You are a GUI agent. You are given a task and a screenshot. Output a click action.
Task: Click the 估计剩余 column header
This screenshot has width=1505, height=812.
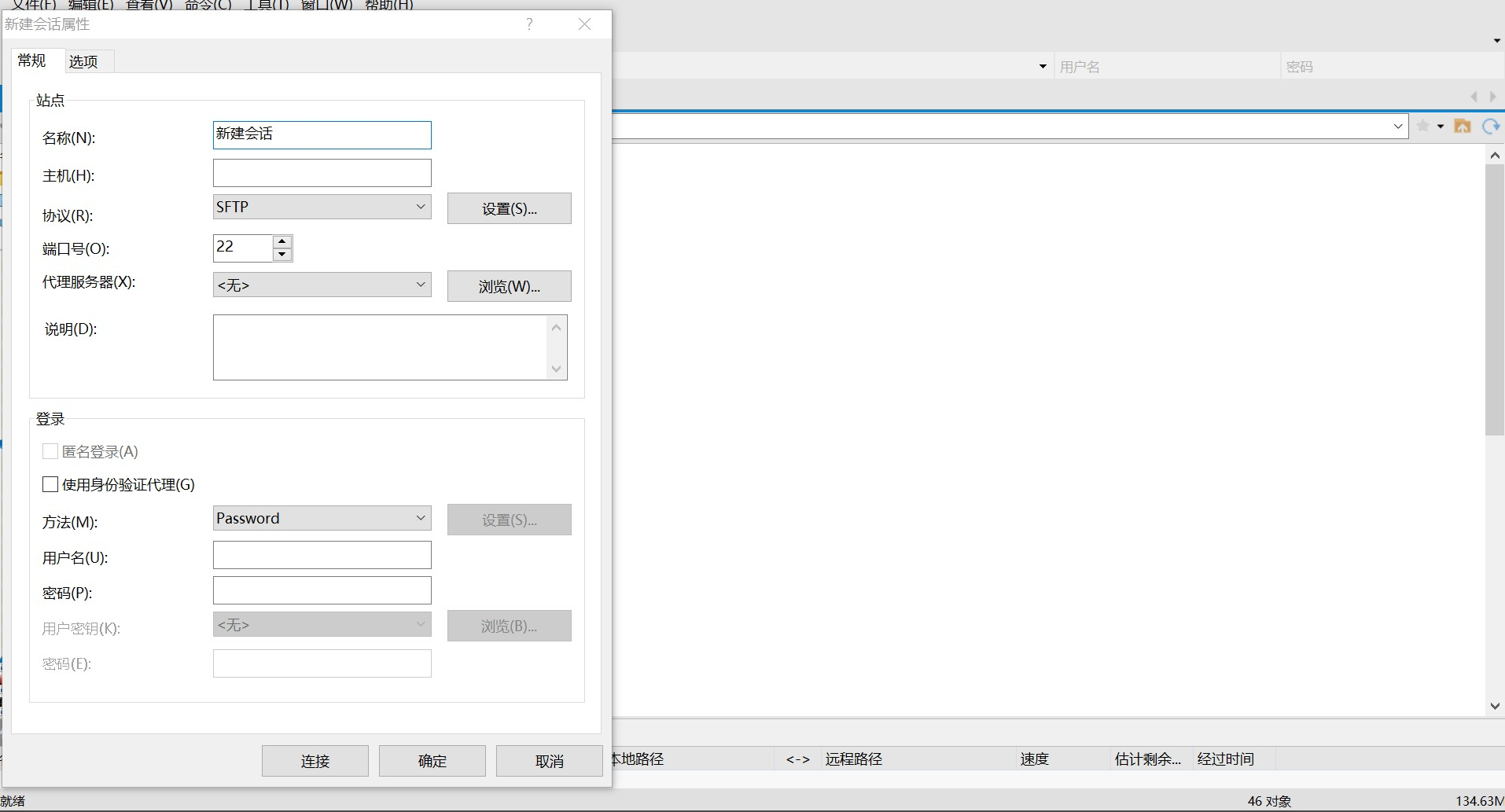pos(1151,759)
